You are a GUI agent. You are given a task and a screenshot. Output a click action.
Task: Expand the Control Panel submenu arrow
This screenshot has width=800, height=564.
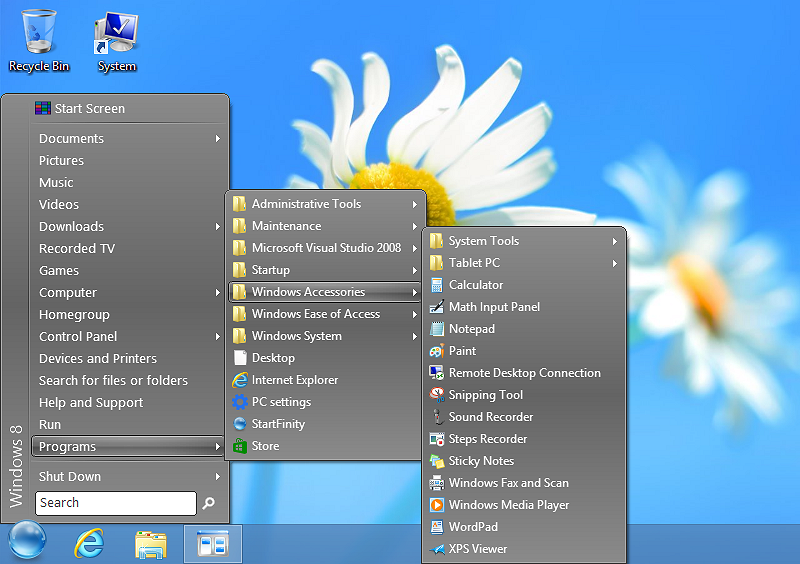pos(218,336)
